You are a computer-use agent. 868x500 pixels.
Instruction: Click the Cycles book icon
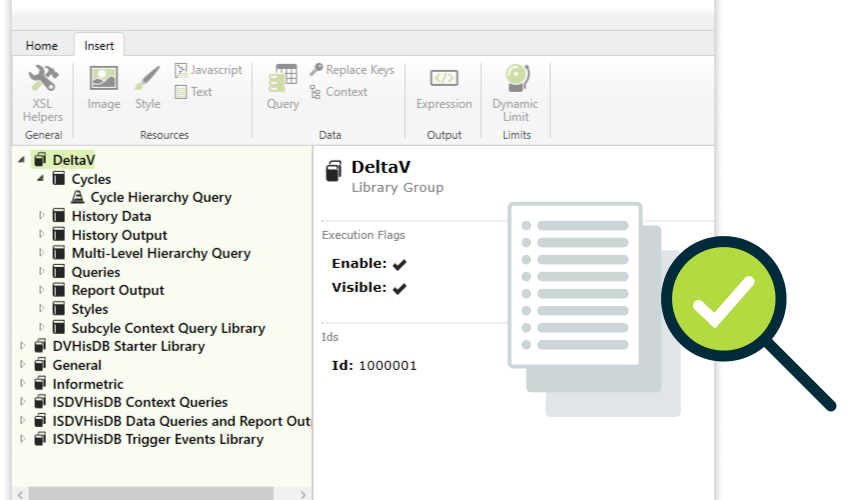point(59,179)
